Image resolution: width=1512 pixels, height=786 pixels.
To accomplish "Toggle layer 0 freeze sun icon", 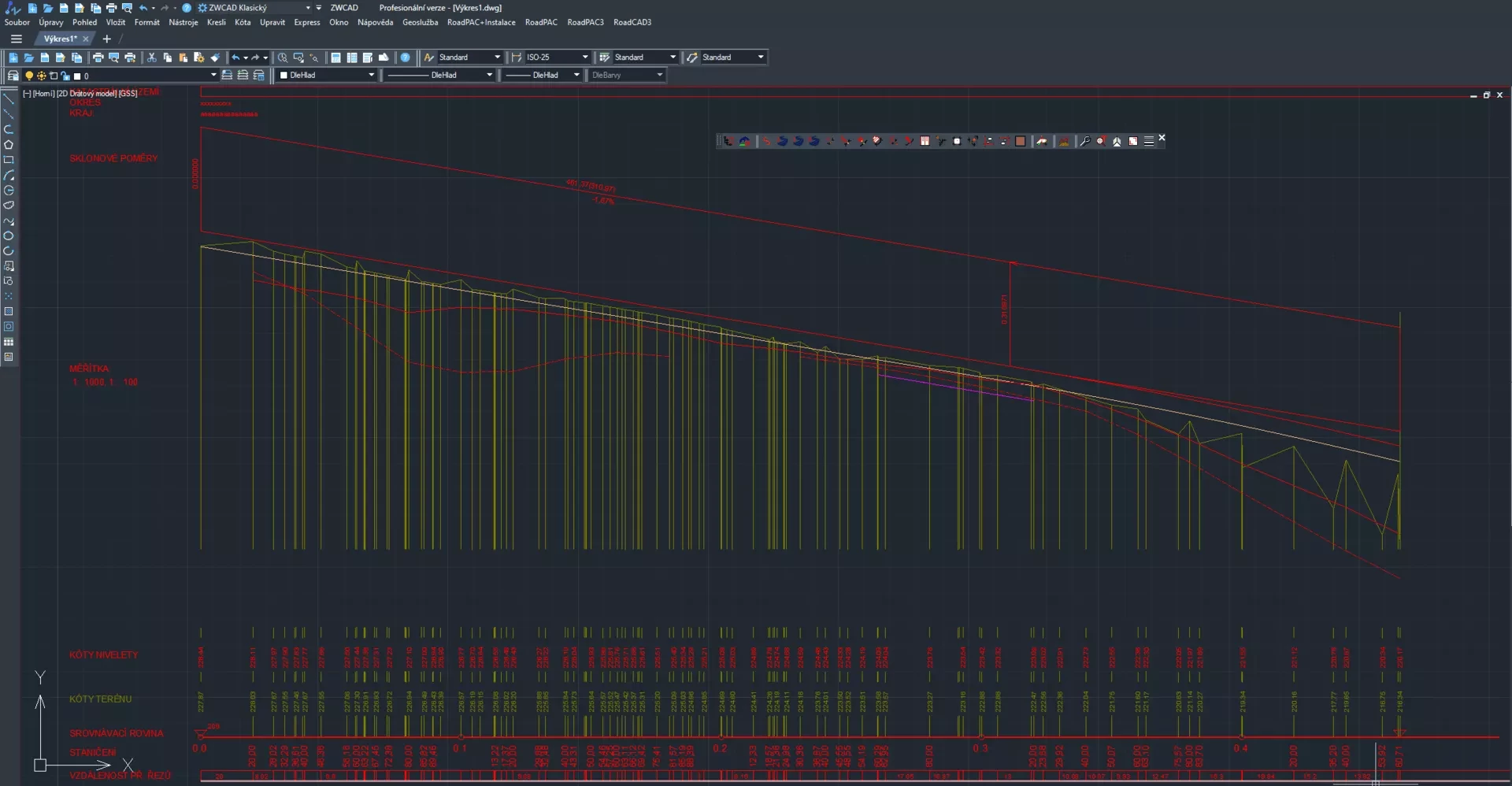I will click(41, 76).
